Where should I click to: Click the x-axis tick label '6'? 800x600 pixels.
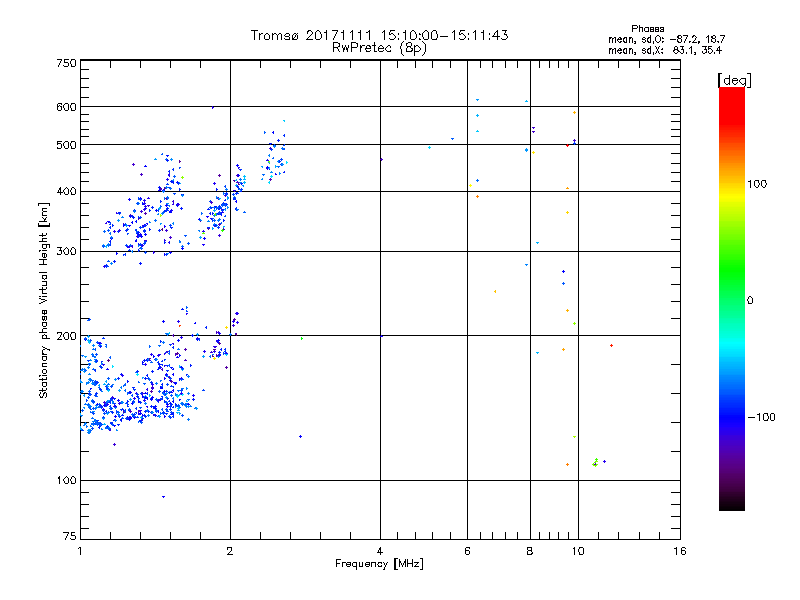(x=467, y=551)
